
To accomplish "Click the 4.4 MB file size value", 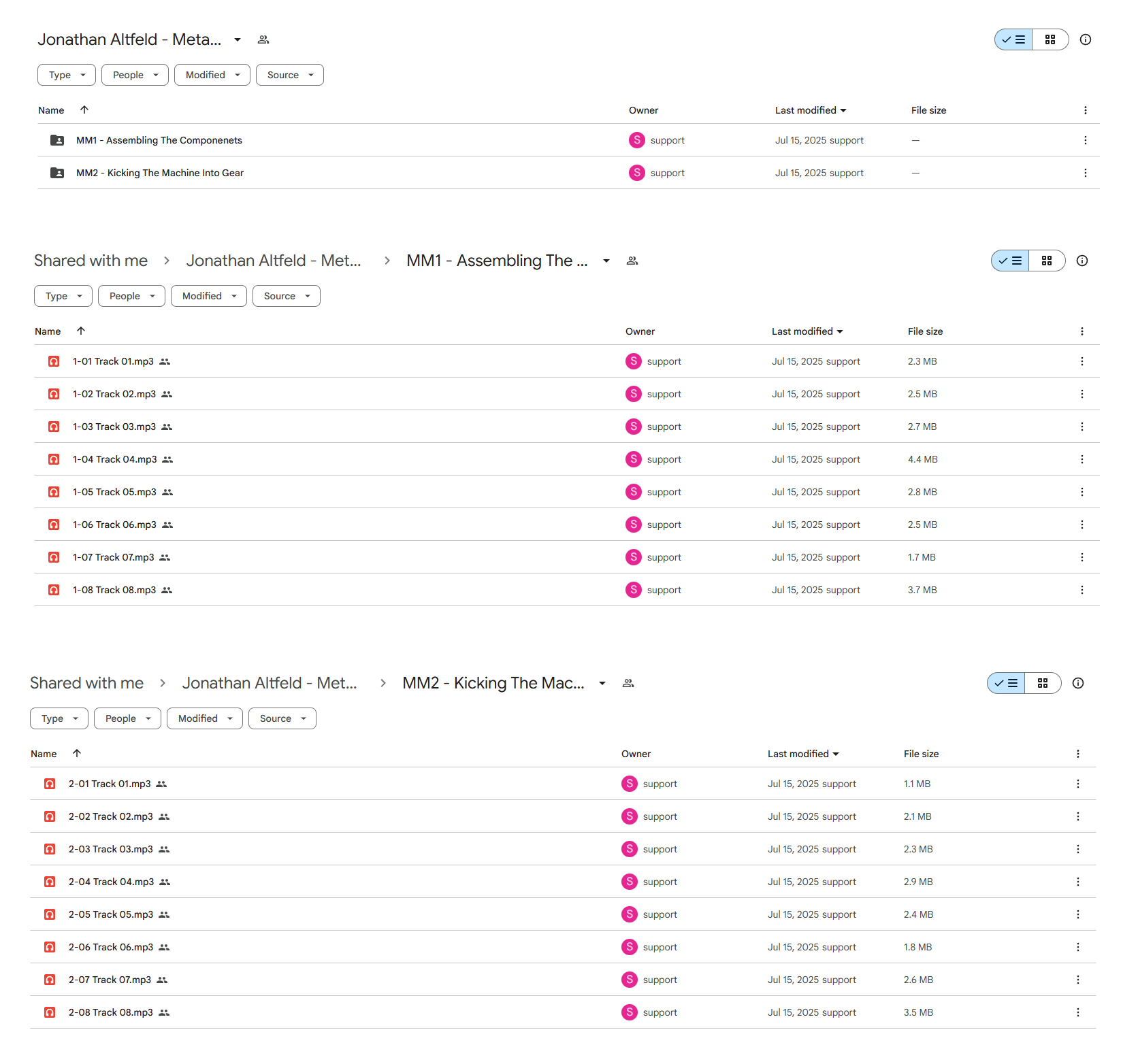I will click(x=922, y=459).
